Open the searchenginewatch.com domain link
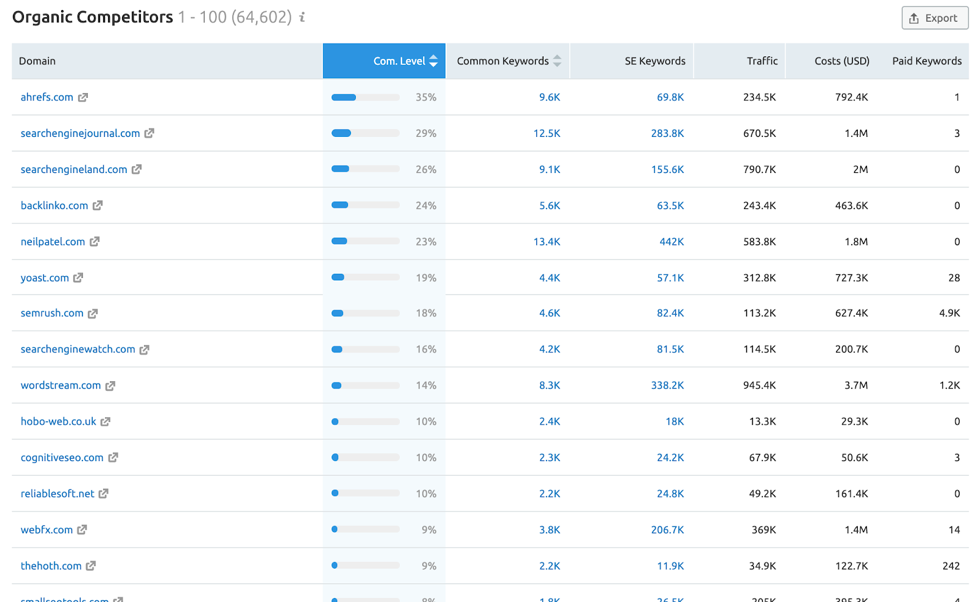 point(78,349)
